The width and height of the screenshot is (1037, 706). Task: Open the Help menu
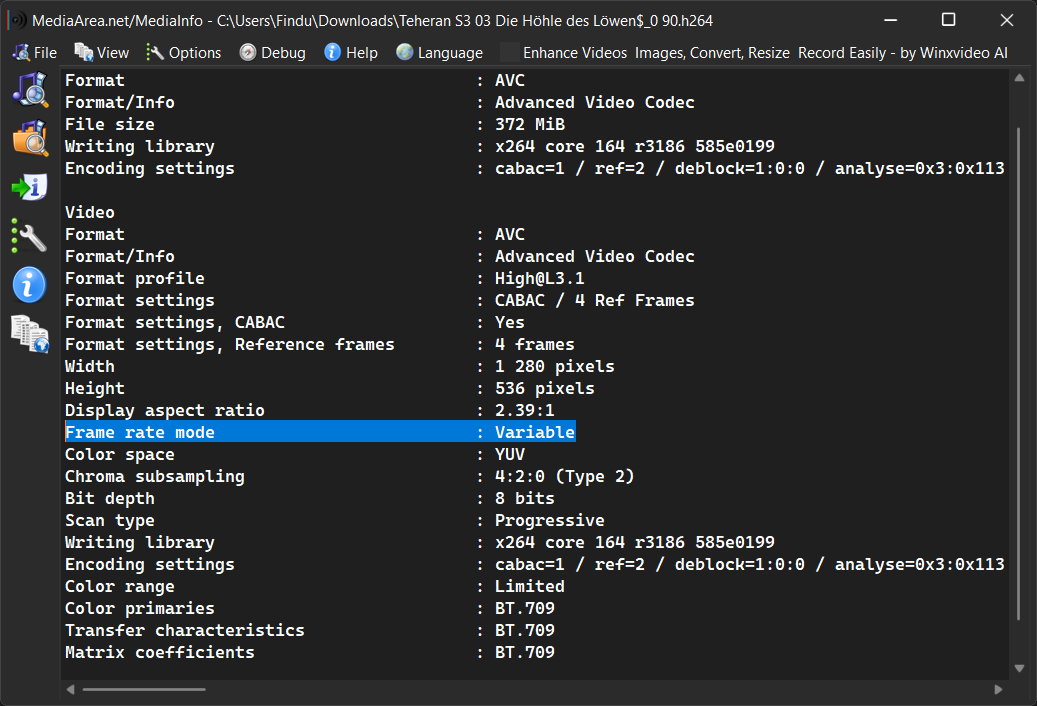[x=350, y=53]
